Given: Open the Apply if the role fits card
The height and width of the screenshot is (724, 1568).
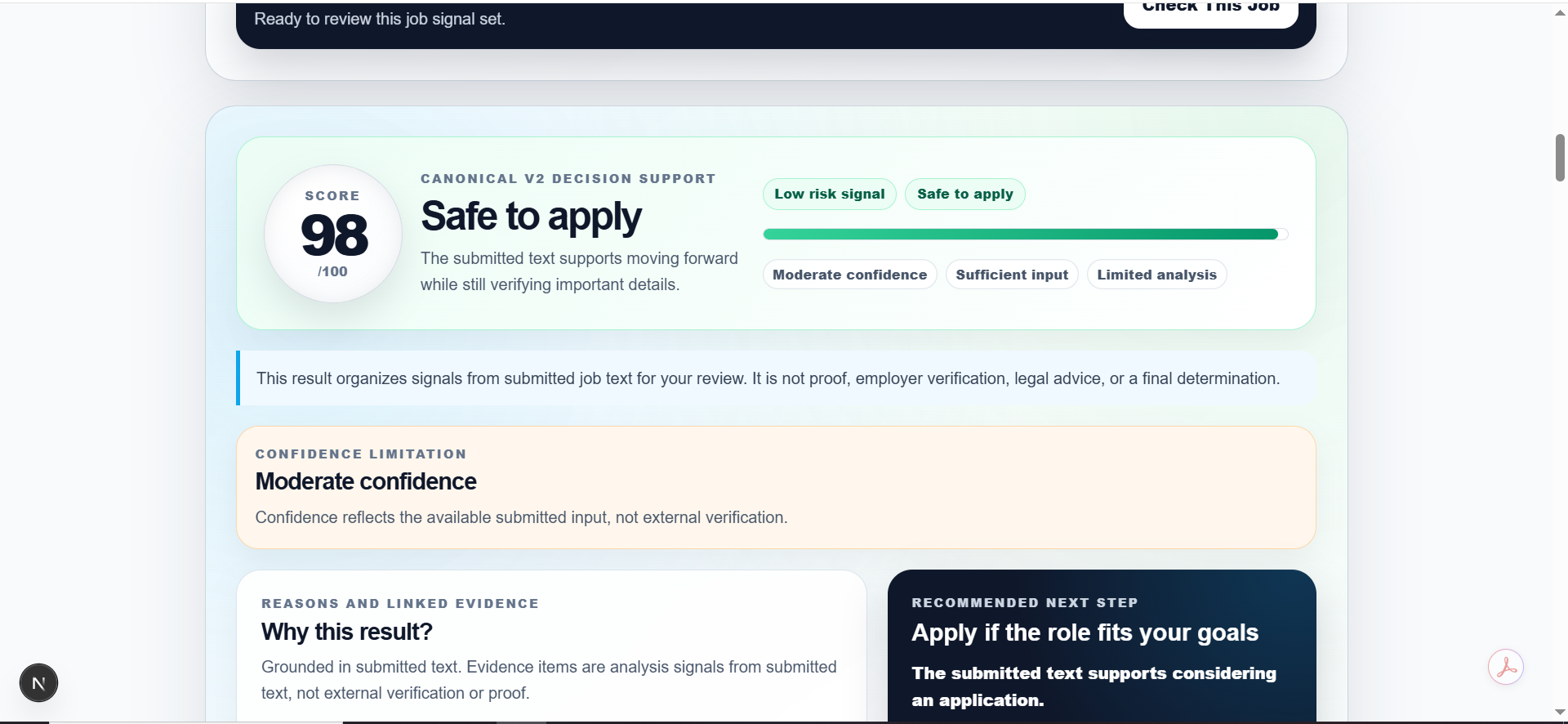Looking at the screenshot, I should click(x=1102, y=646).
